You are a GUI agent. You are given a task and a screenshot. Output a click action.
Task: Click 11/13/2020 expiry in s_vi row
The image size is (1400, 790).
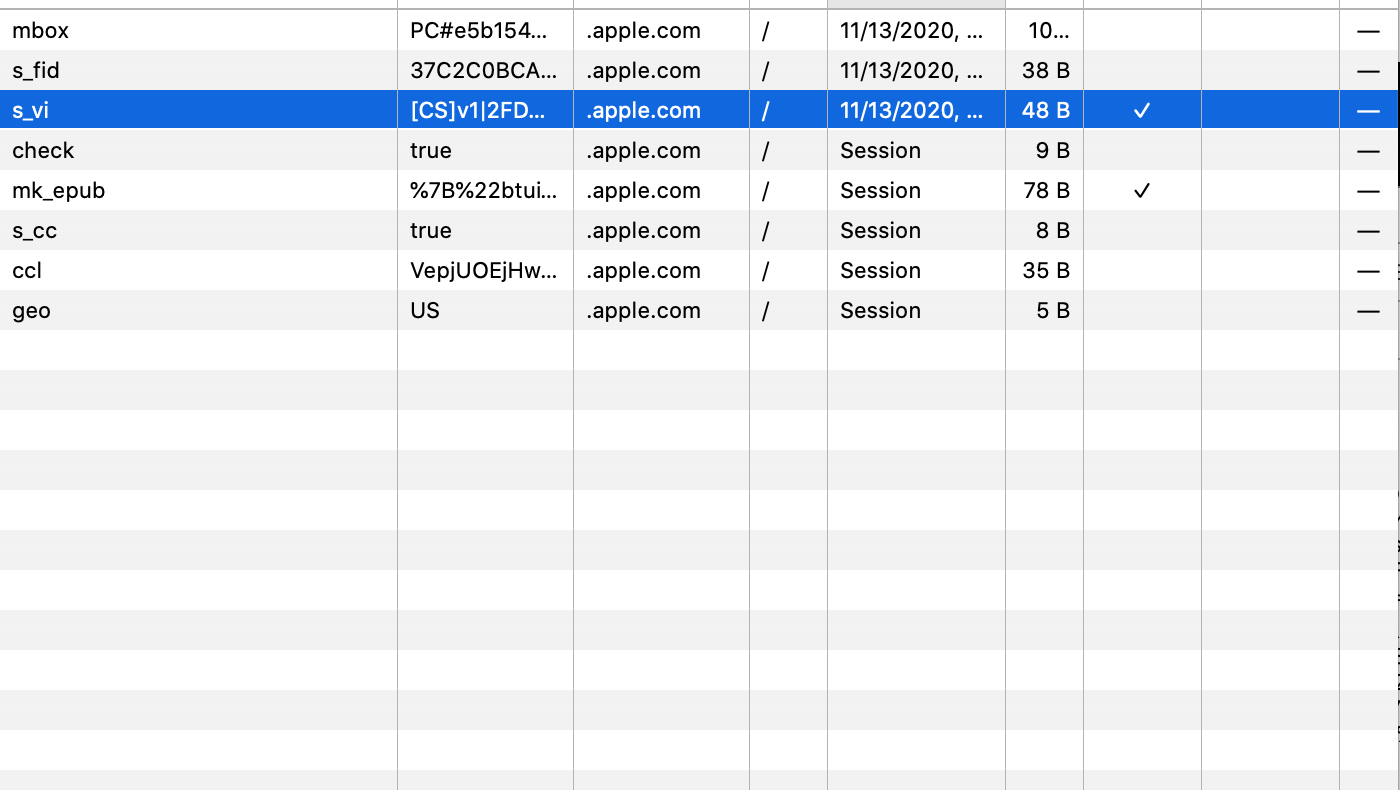tap(912, 111)
